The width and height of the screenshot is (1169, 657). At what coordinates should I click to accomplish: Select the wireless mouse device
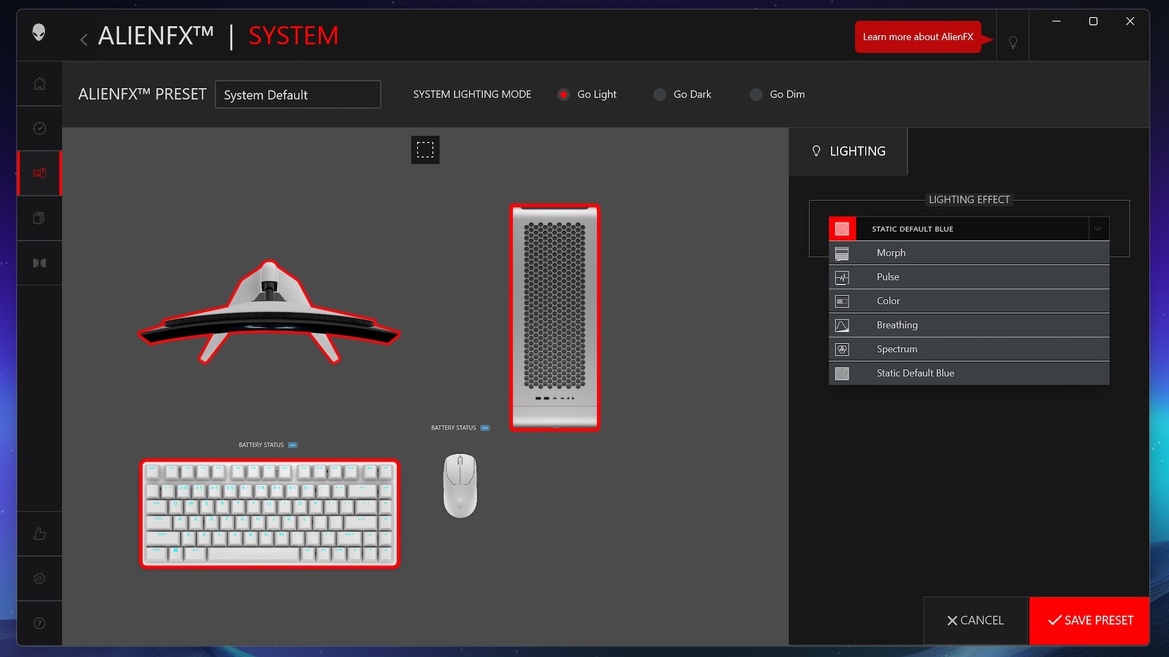pos(460,485)
